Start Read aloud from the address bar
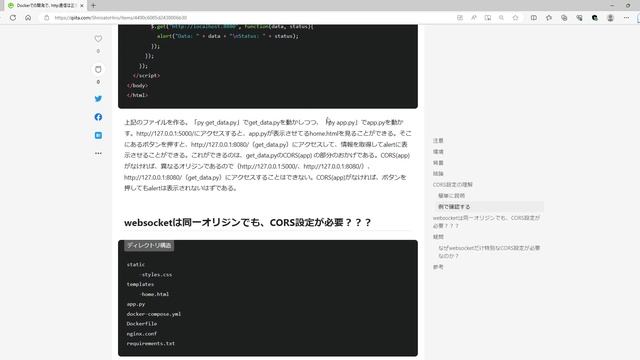Screen dimensions: 640x360 473,18
